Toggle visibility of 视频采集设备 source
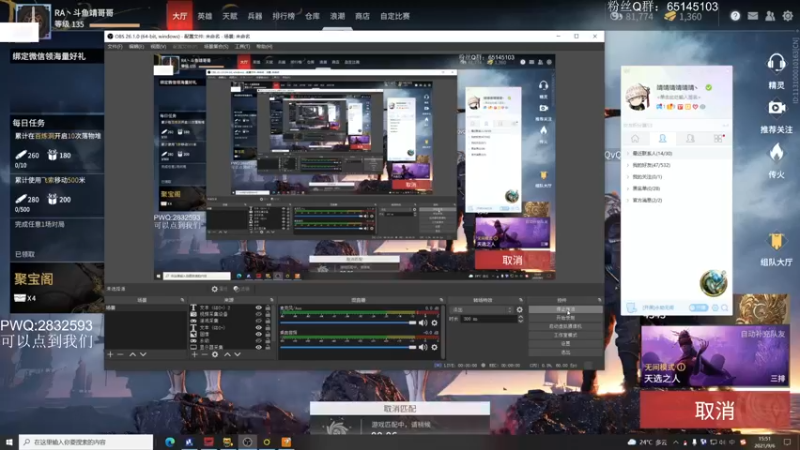This screenshot has height=450, width=800. click(x=259, y=314)
